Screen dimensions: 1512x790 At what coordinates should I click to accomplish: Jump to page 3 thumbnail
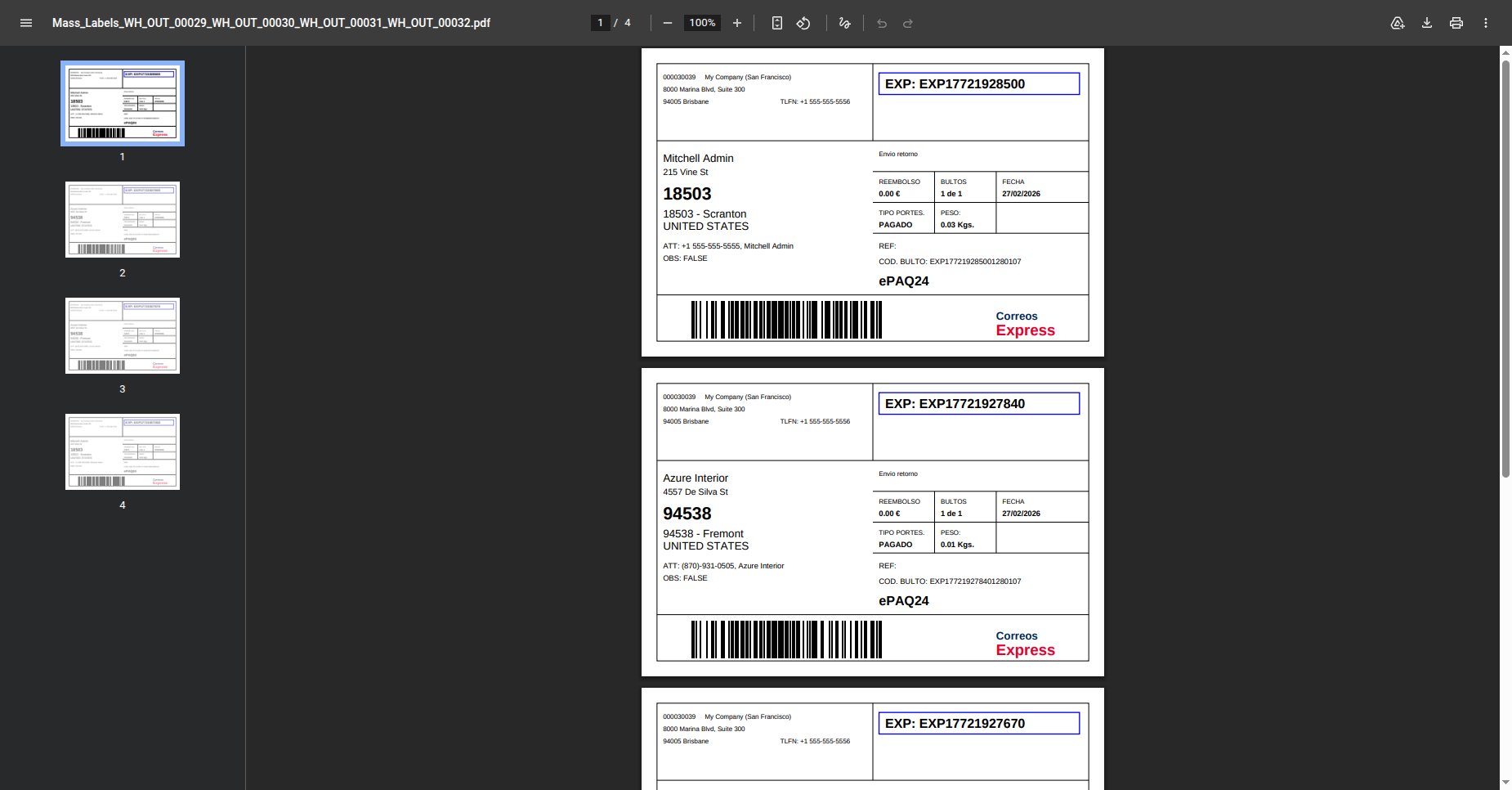(123, 336)
